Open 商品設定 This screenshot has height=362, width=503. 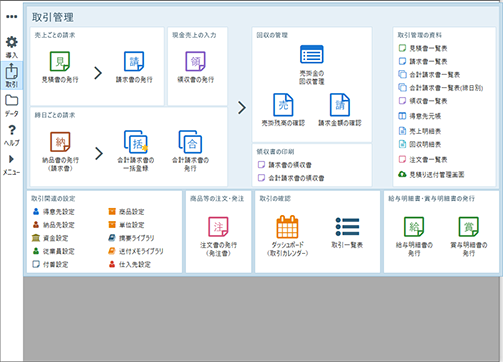[126, 212]
